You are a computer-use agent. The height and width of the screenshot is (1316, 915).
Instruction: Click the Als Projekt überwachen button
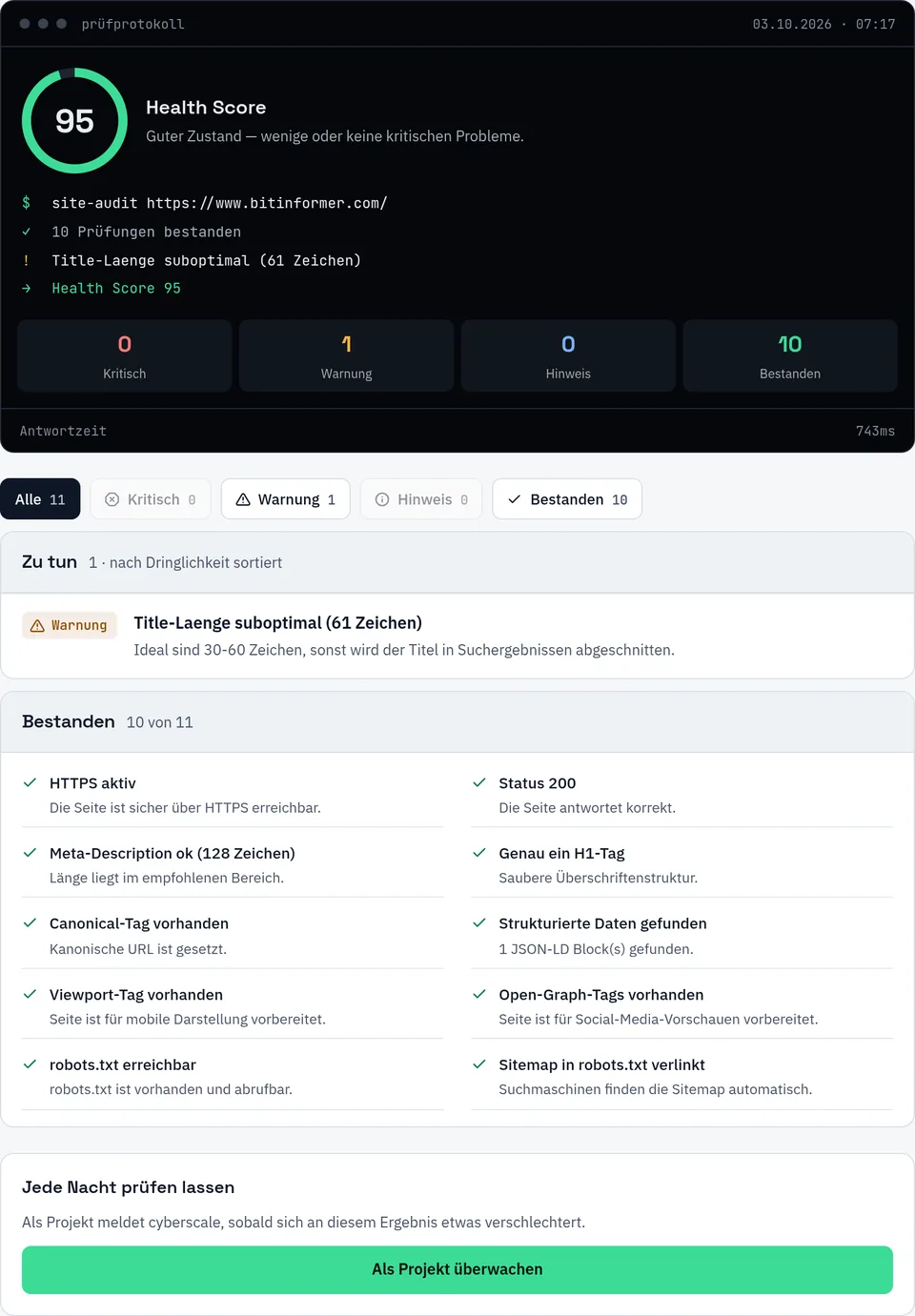457,1269
